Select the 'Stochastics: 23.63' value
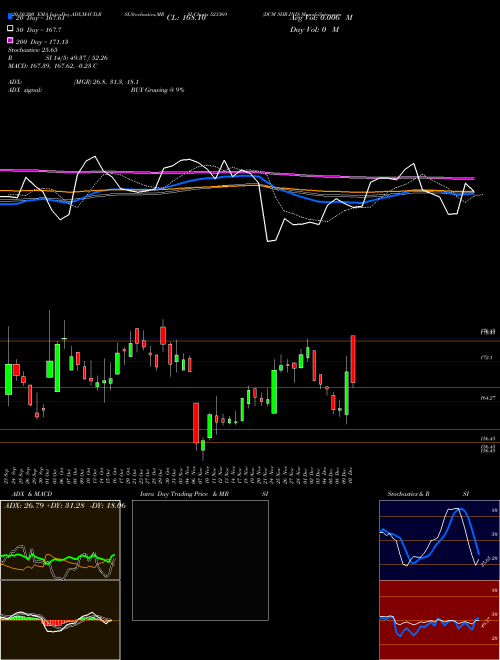 pos(33,50)
